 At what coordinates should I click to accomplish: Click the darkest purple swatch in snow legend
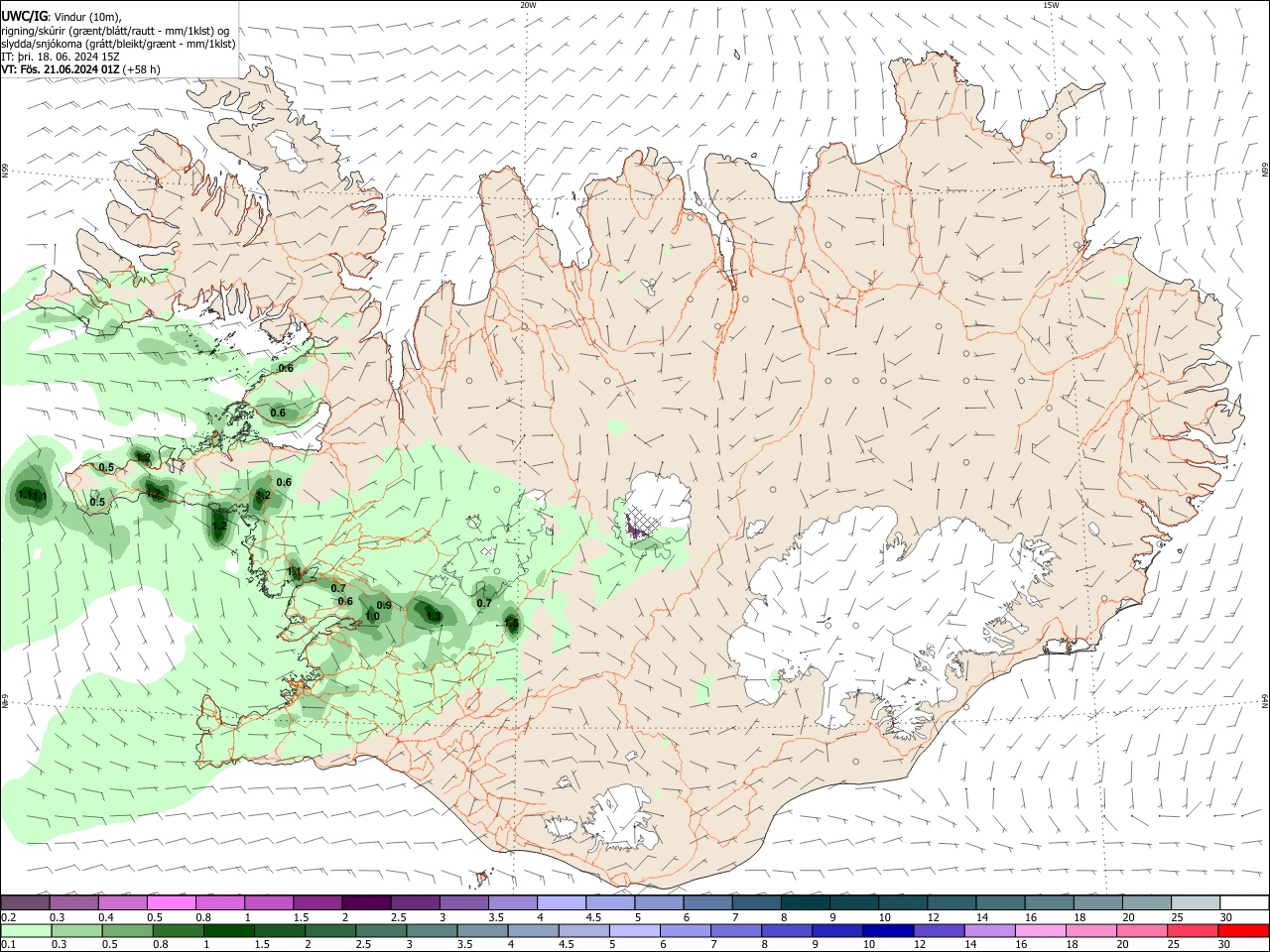click(365, 903)
